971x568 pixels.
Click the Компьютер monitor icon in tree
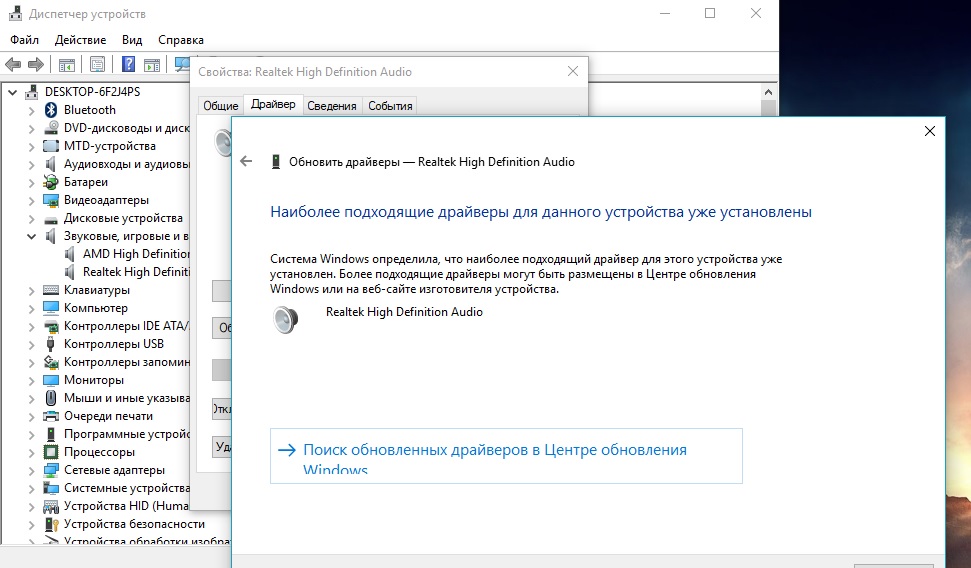pos(51,308)
